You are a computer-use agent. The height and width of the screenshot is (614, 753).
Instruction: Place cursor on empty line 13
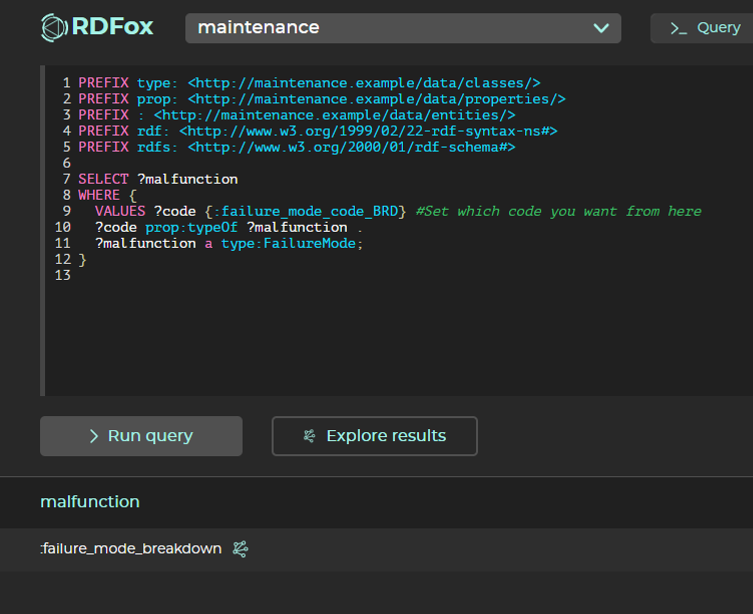[x=200, y=275]
